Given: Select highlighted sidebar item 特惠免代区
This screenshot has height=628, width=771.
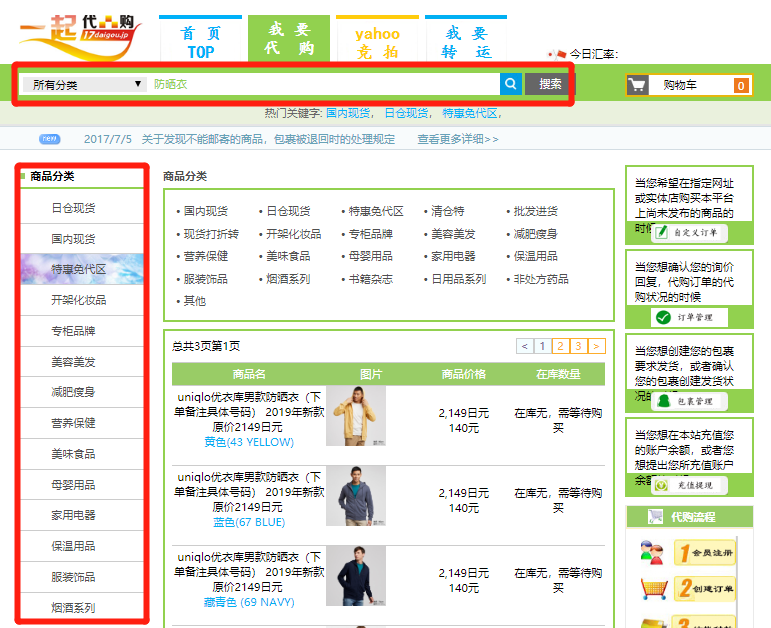Looking at the screenshot, I should pyautogui.click(x=82, y=269).
